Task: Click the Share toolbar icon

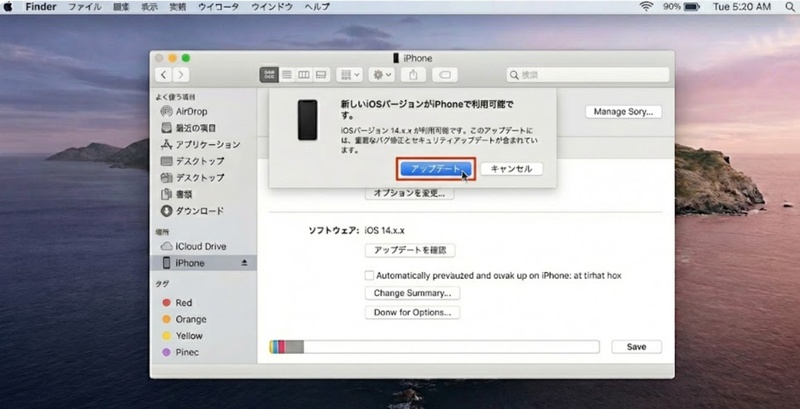Action: [x=413, y=75]
